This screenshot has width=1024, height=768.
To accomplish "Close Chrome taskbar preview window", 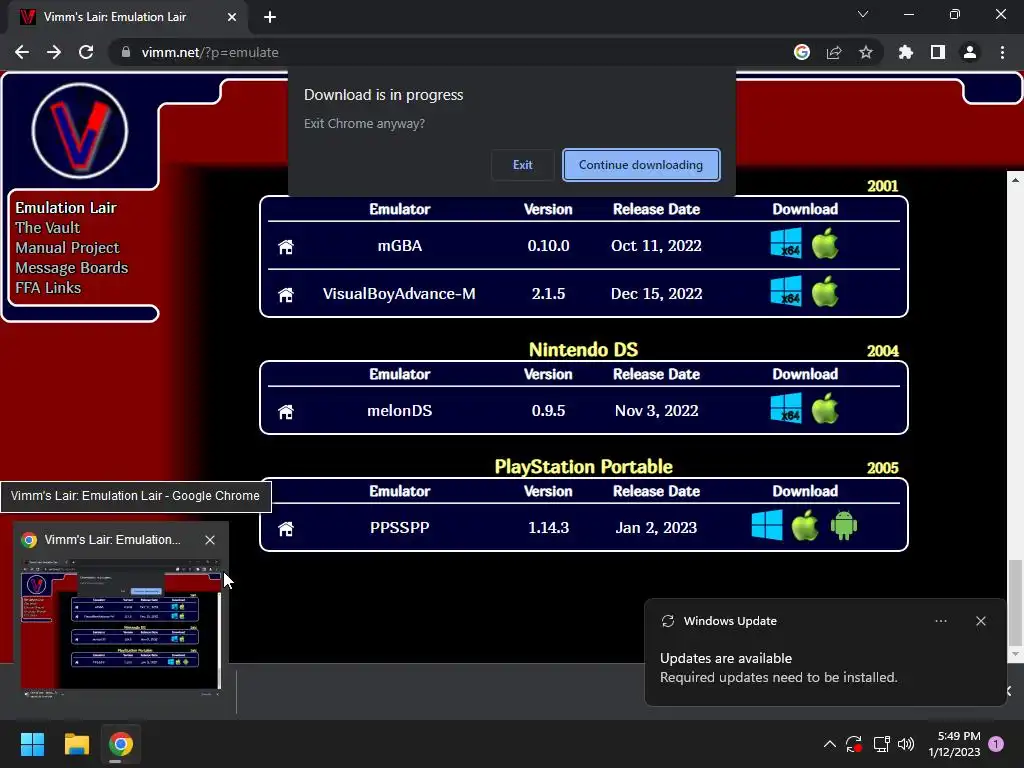I will (x=210, y=540).
